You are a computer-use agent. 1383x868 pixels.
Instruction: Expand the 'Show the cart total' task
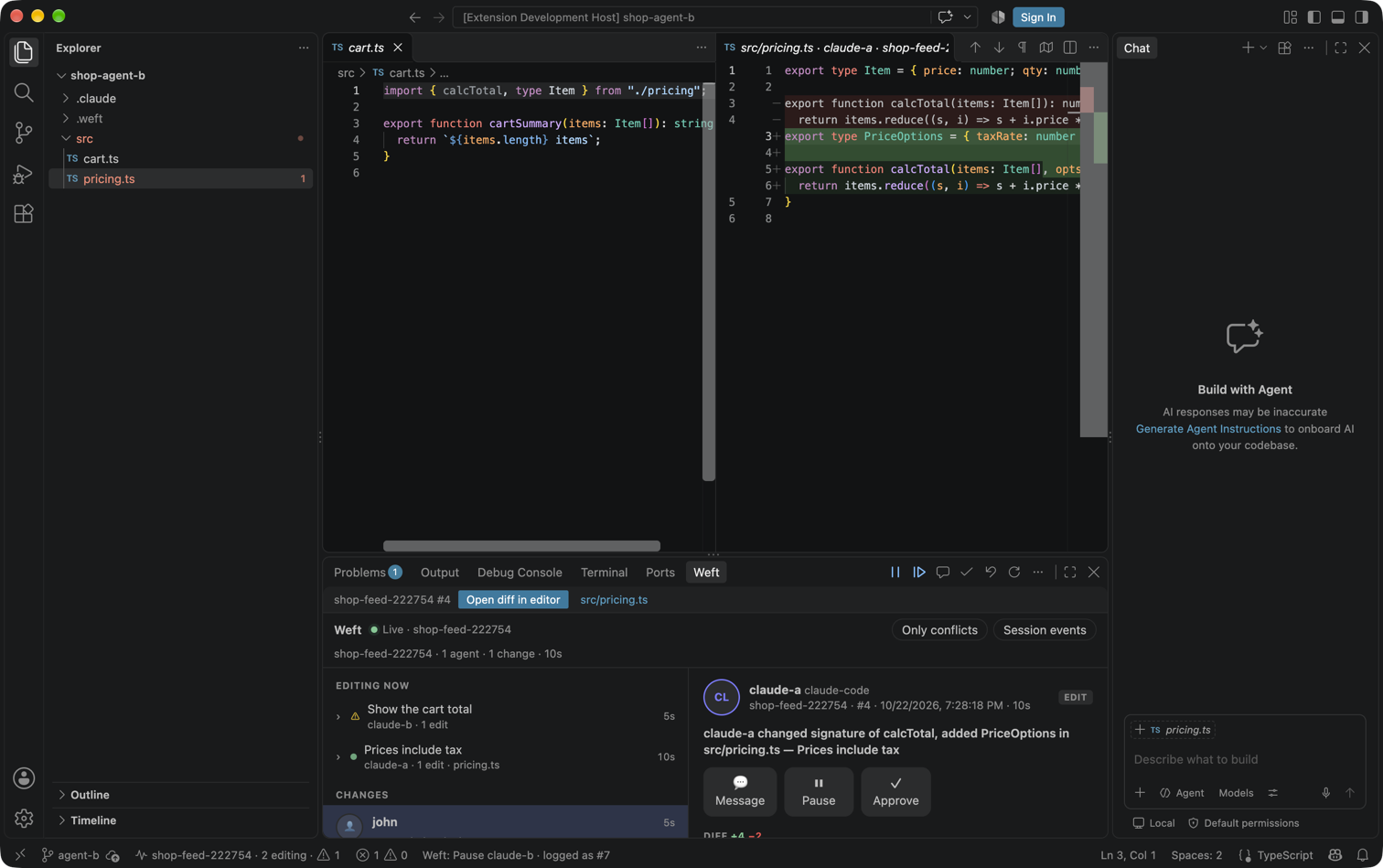pos(338,717)
